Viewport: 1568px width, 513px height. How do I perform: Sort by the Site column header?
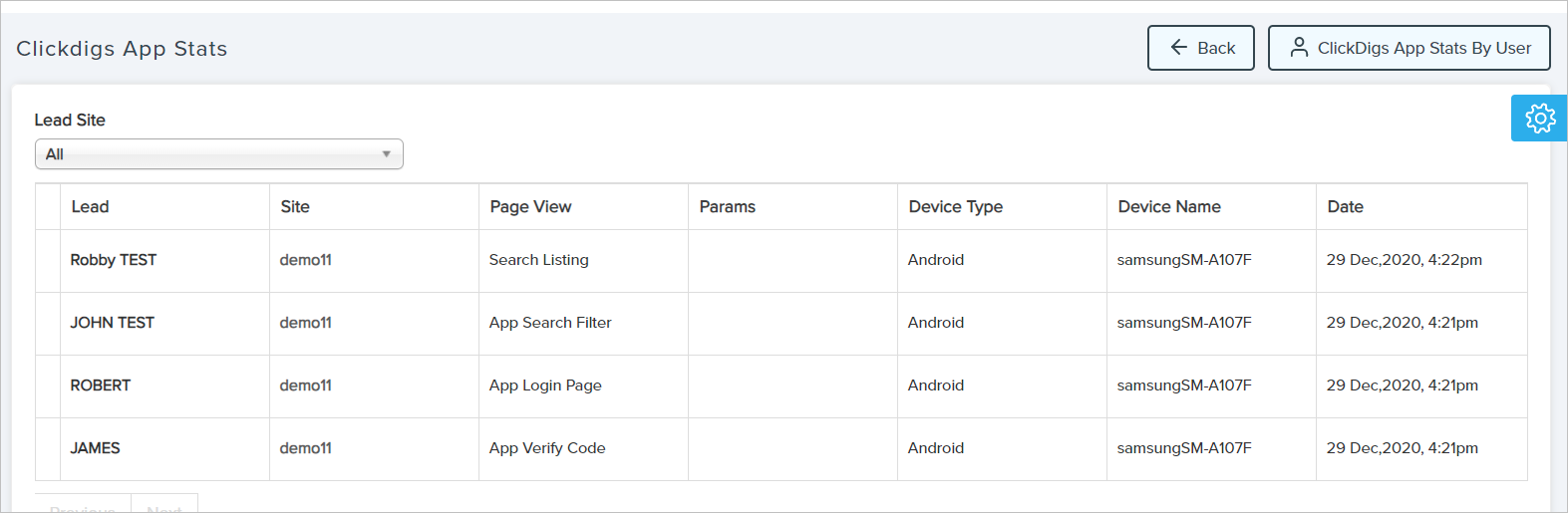[295, 207]
